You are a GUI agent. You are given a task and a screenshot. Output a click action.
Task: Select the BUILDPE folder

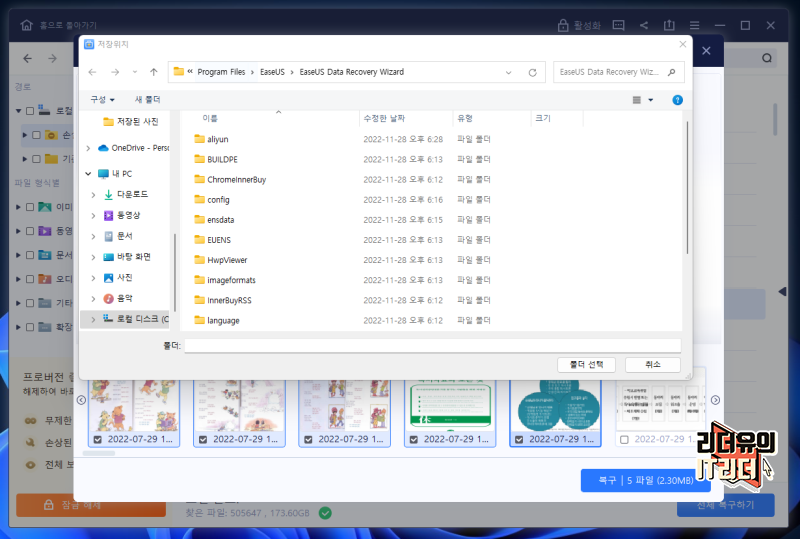click(222, 159)
